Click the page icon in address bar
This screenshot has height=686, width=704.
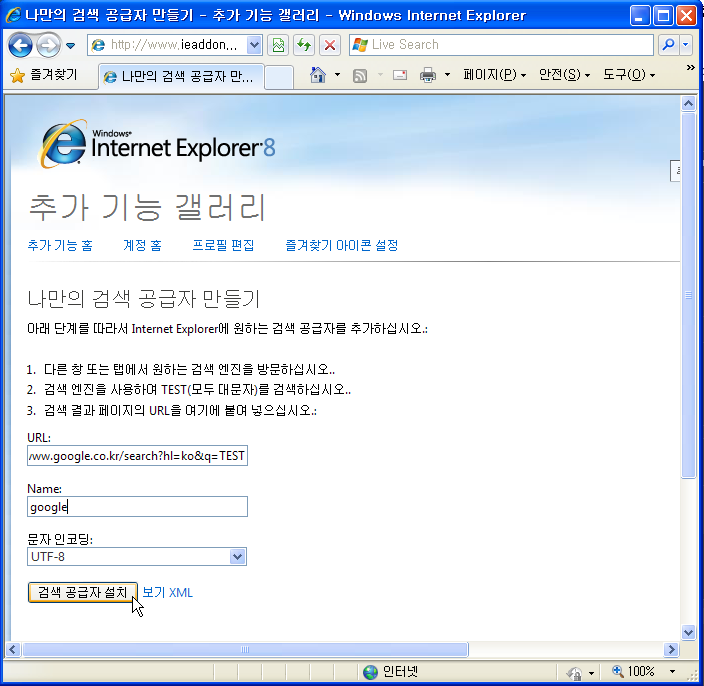(98, 45)
